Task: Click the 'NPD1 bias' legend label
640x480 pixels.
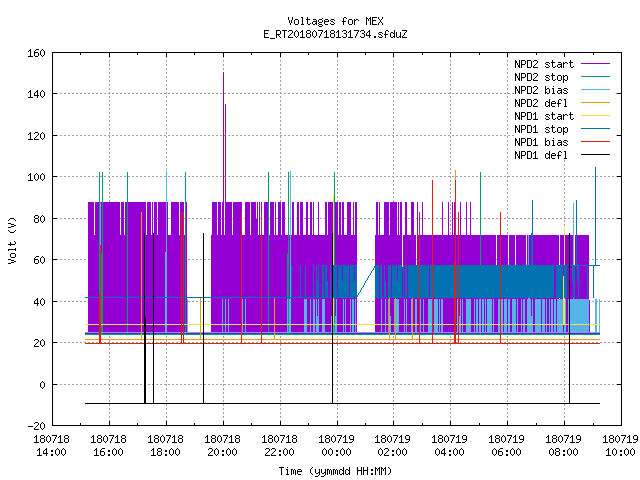Action: [x=541, y=142]
